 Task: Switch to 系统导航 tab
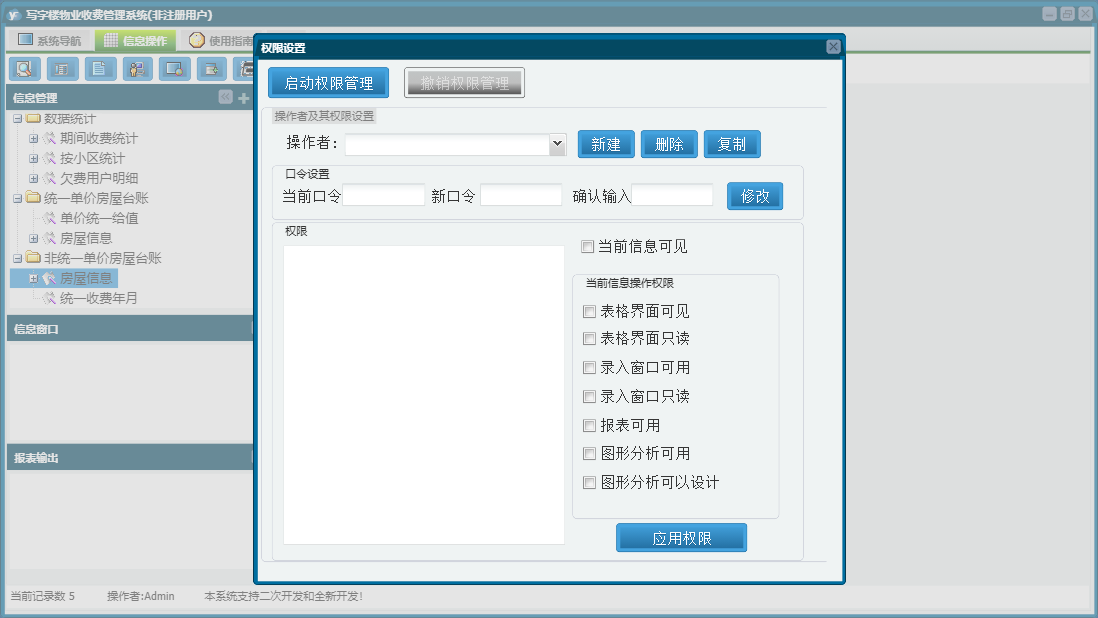tap(50, 41)
